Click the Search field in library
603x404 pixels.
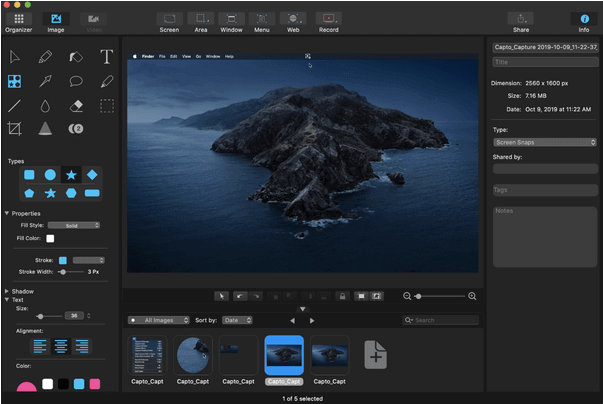coord(440,320)
